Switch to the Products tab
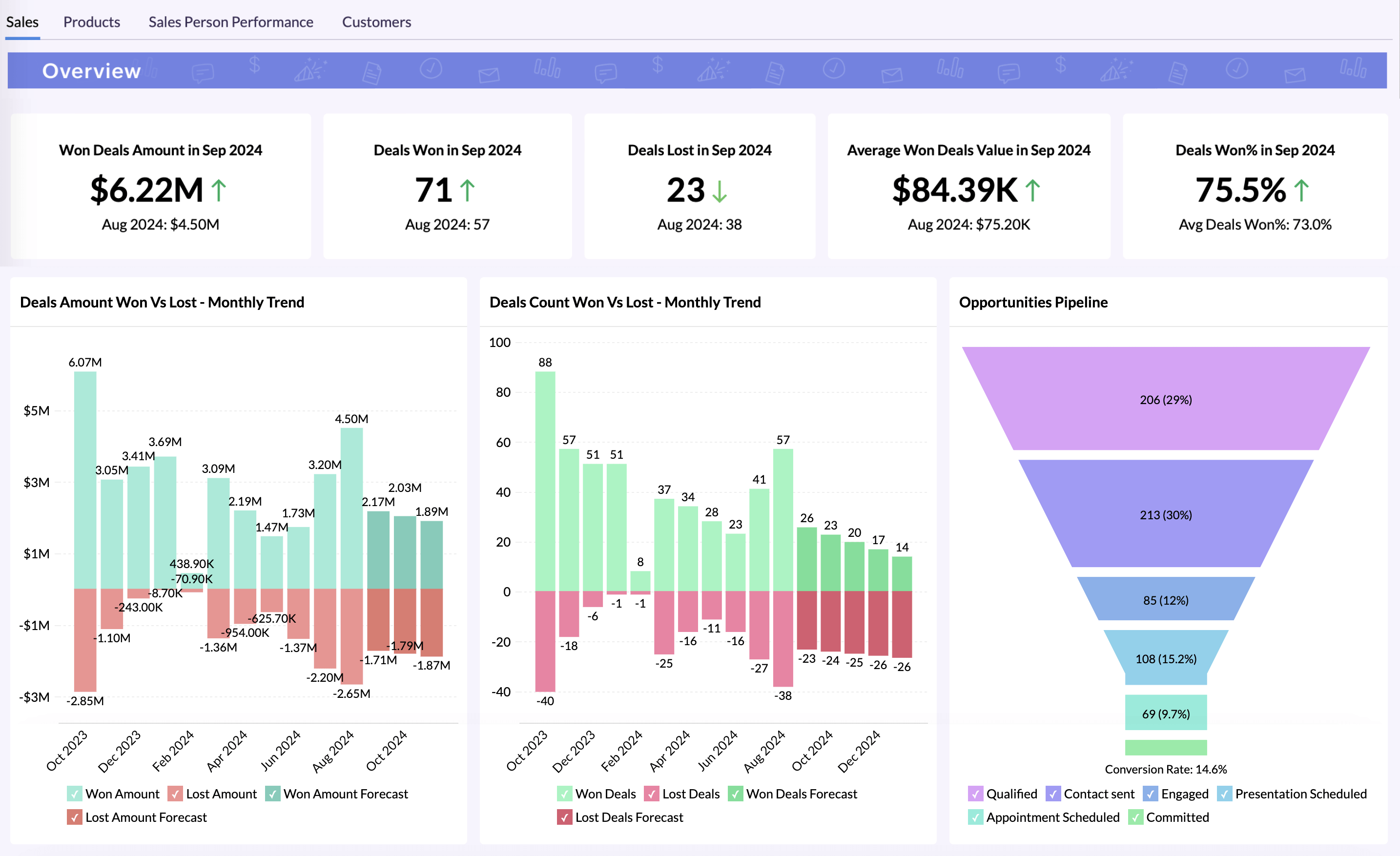 click(x=91, y=21)
